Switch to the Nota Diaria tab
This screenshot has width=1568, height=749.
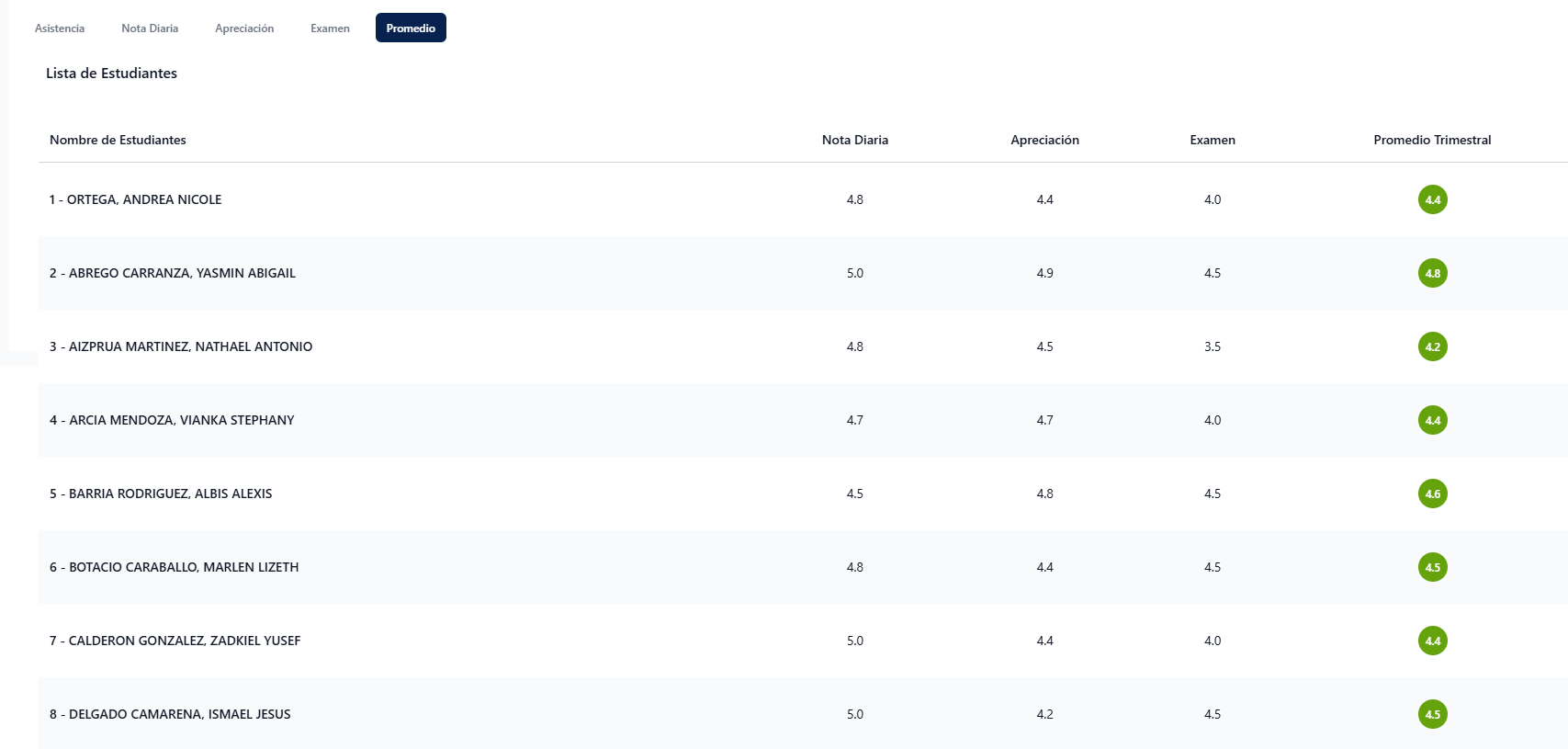coord(150,28)
